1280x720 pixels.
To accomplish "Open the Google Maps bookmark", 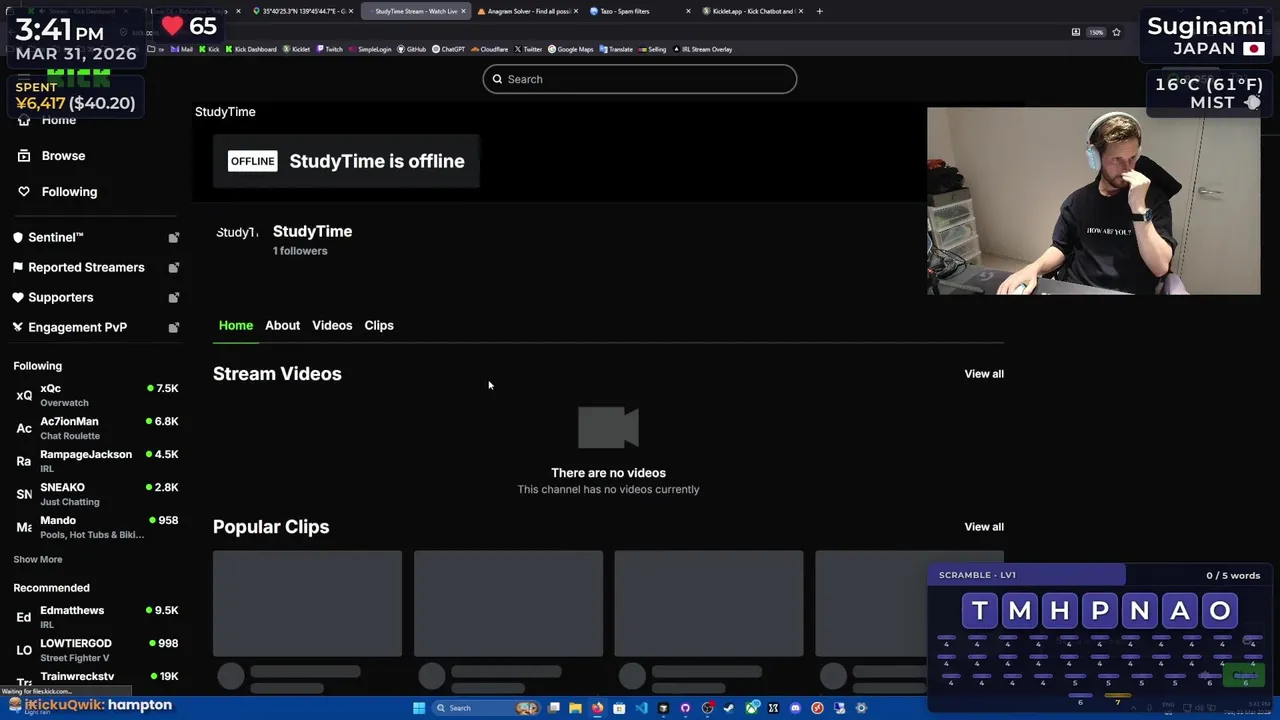I will (570, 49).
